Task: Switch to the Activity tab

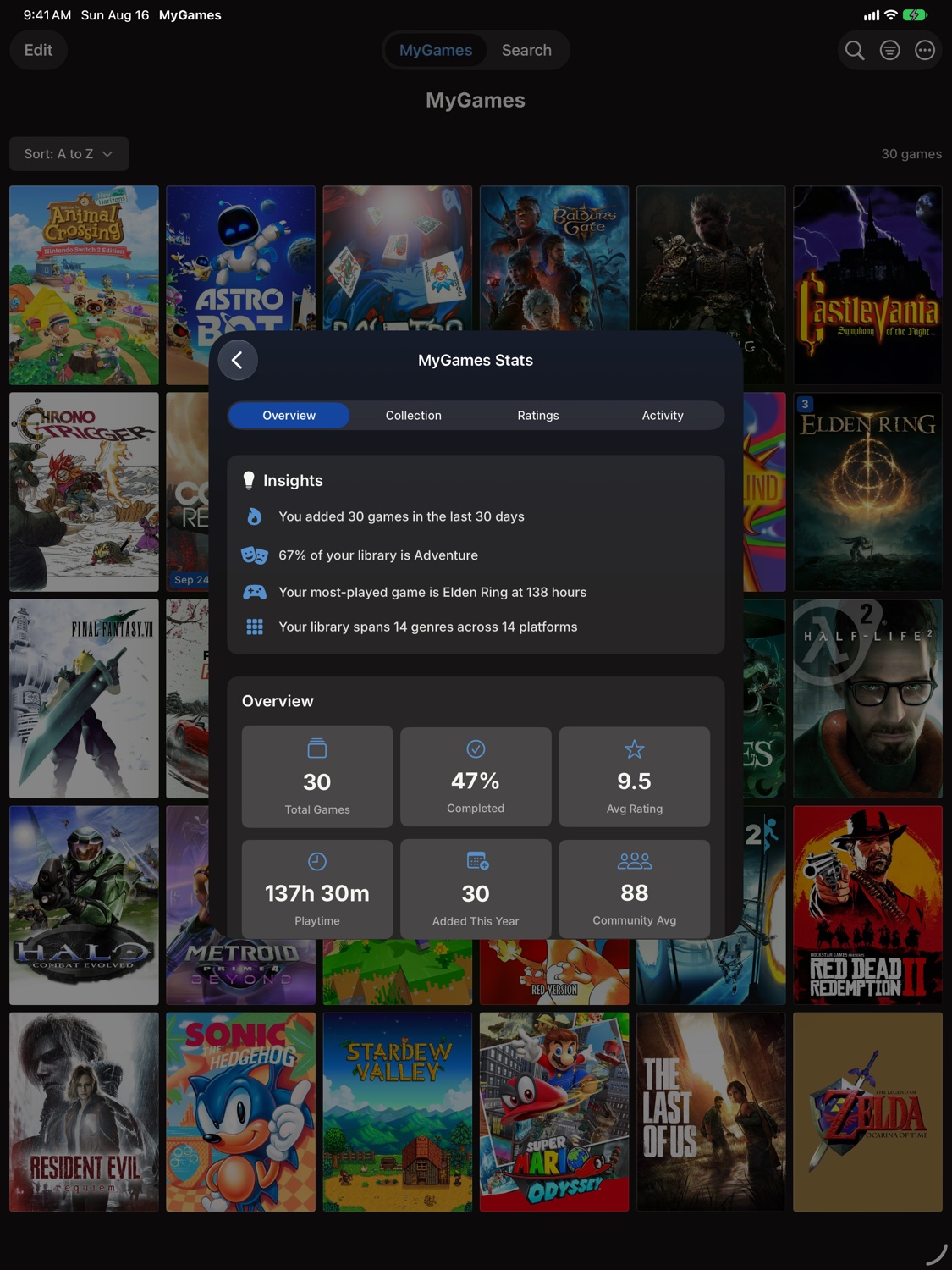Action: pyautogui.click(x=663, y=416)
